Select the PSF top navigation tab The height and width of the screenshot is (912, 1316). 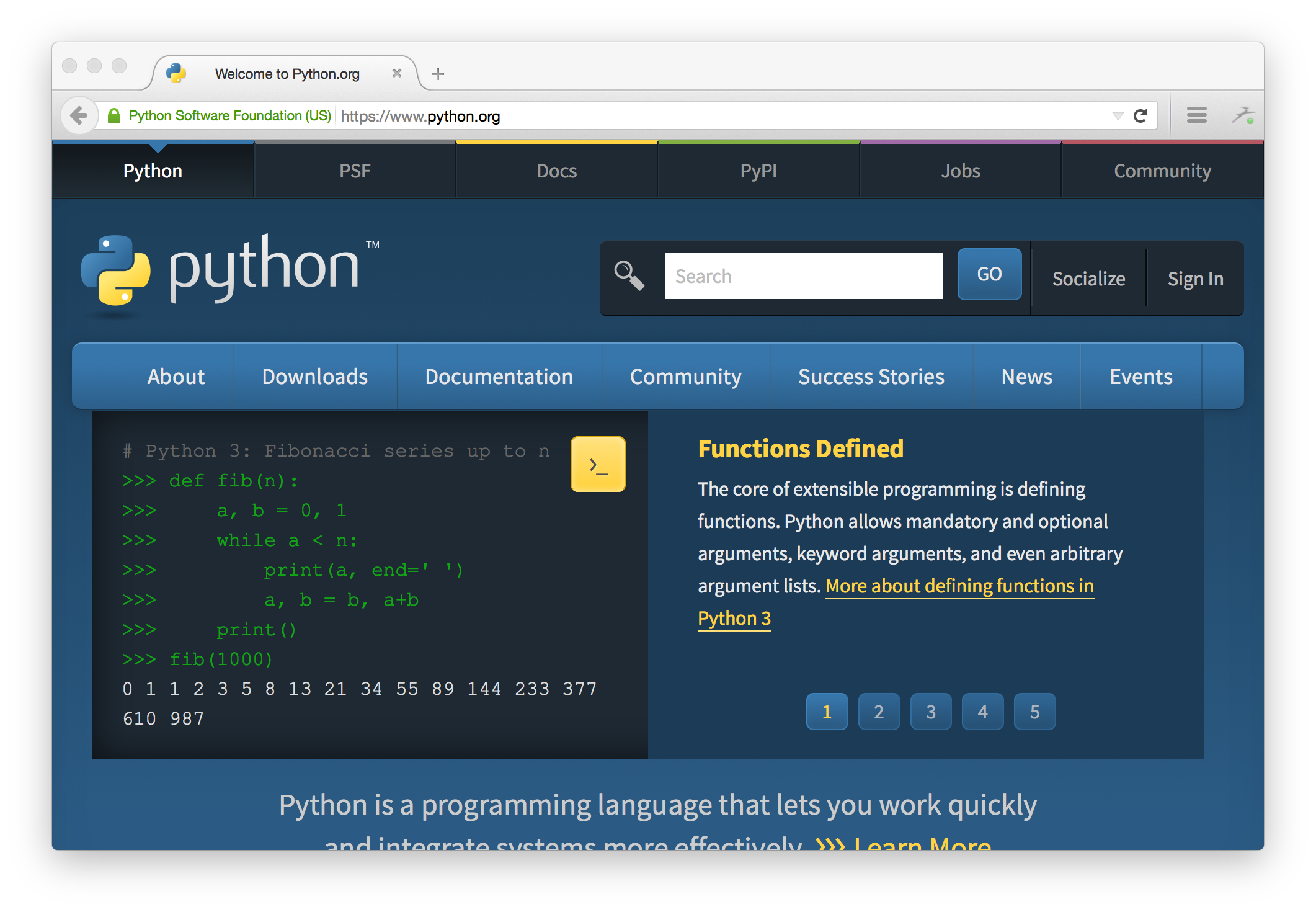click(355, 171)
